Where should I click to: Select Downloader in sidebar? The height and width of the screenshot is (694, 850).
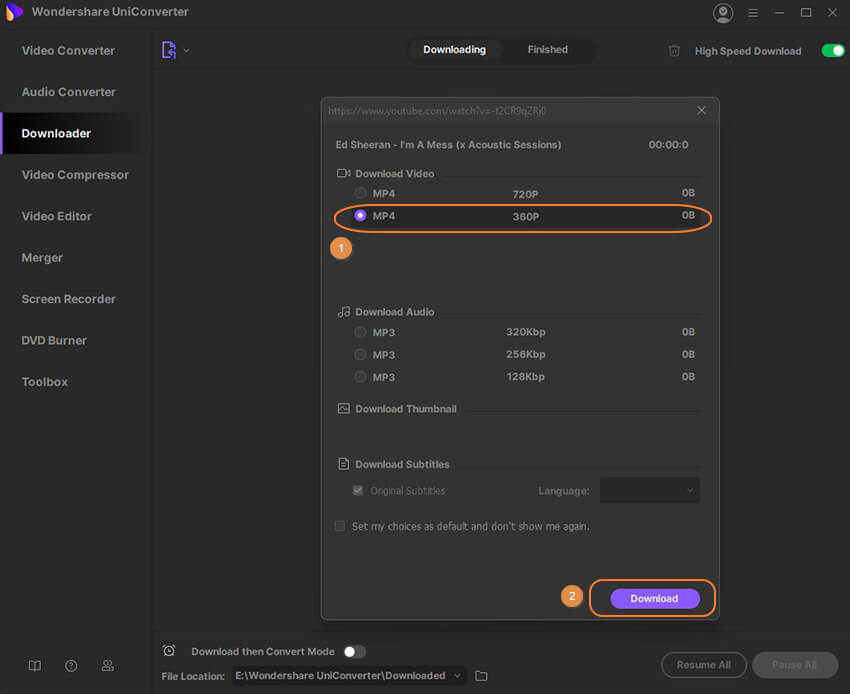coord(56,133)
